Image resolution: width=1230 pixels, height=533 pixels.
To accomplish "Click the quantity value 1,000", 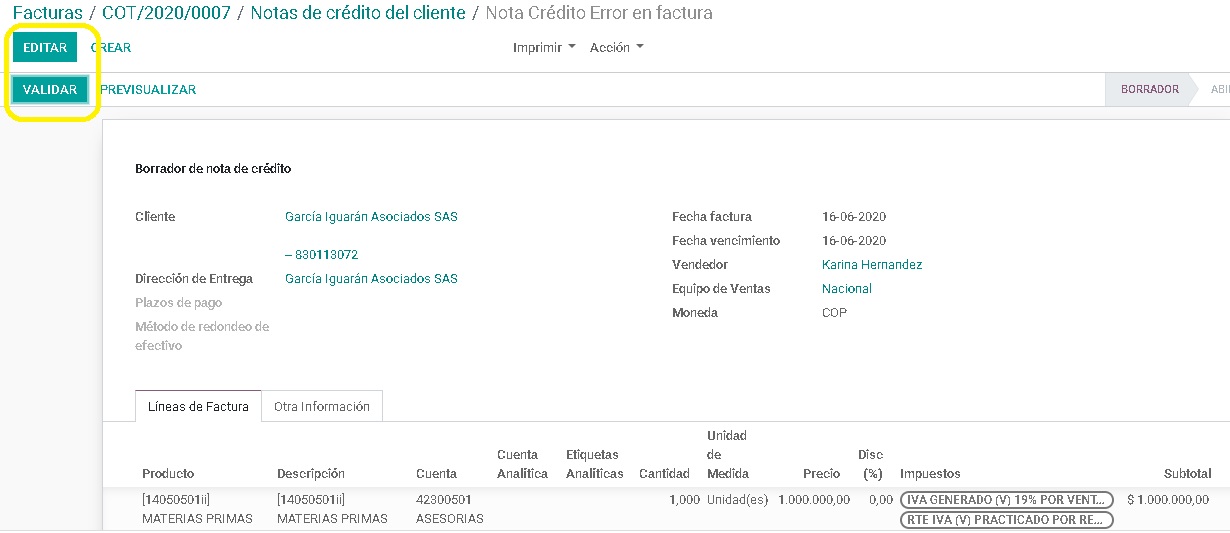I will (685, 499).
